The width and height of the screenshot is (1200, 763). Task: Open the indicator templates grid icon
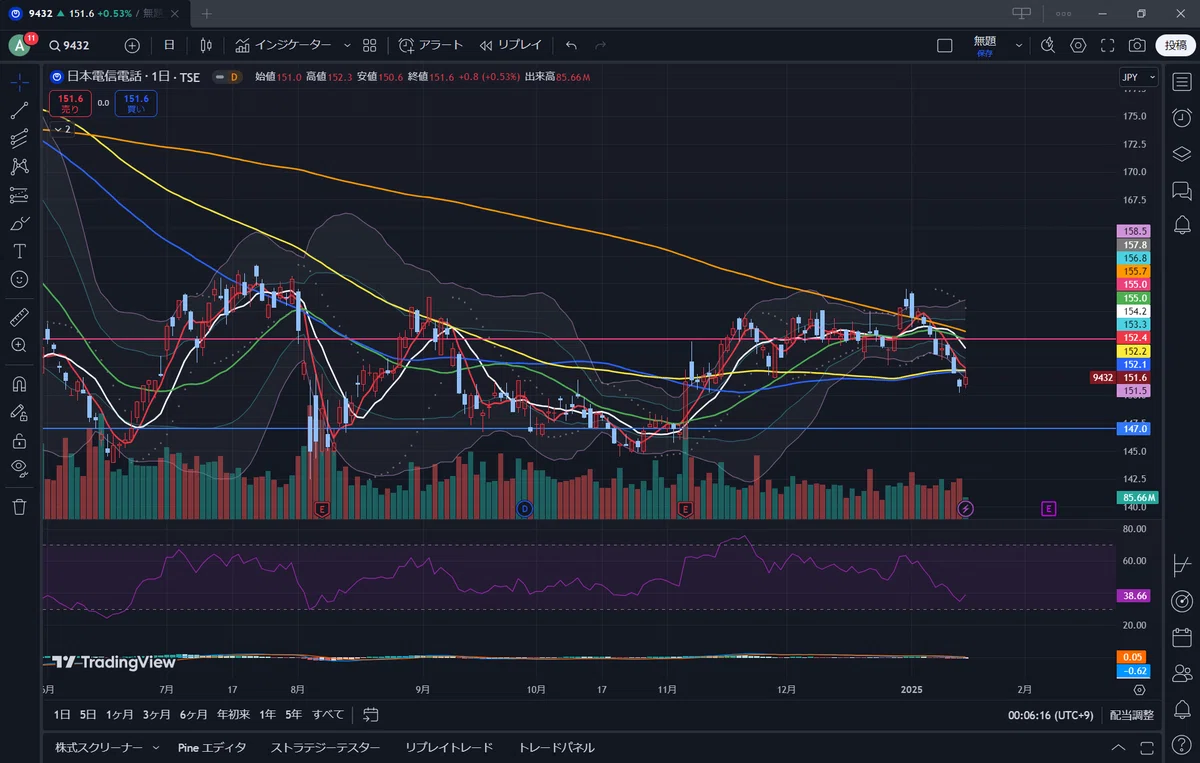point(370,45)
